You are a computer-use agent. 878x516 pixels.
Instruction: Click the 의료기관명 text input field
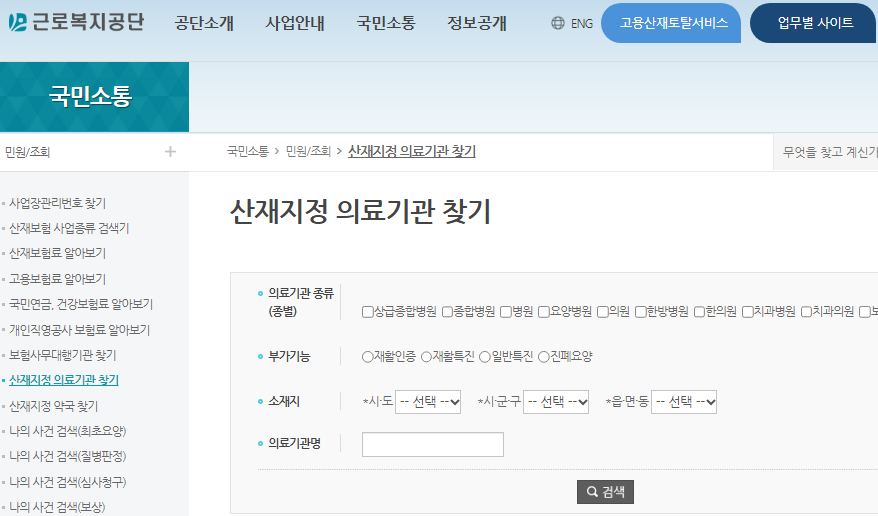point(433,444)
